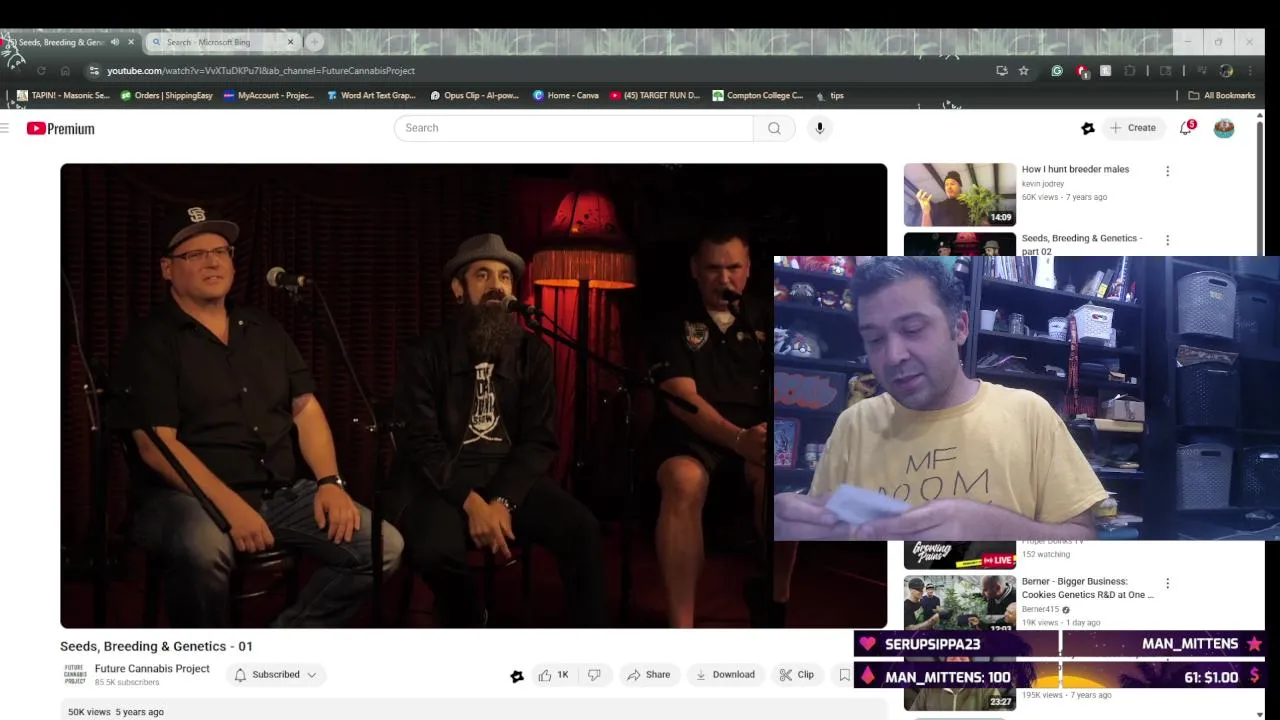The height and width of the screenshot is (720, 1280).
Task: Open a new browser tab
Action: pos(314,42)
